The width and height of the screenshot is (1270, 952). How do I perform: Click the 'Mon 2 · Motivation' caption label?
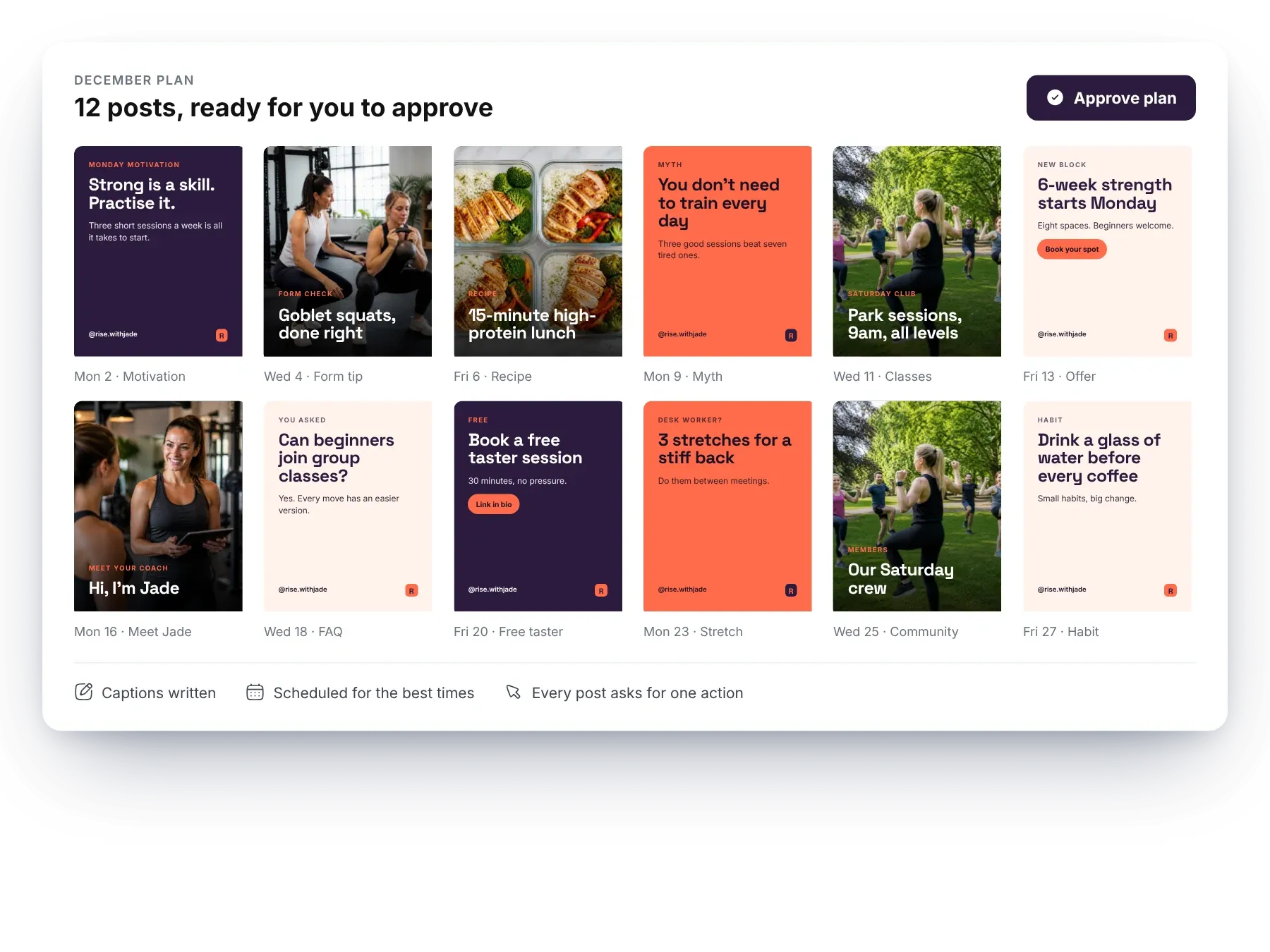130,377
